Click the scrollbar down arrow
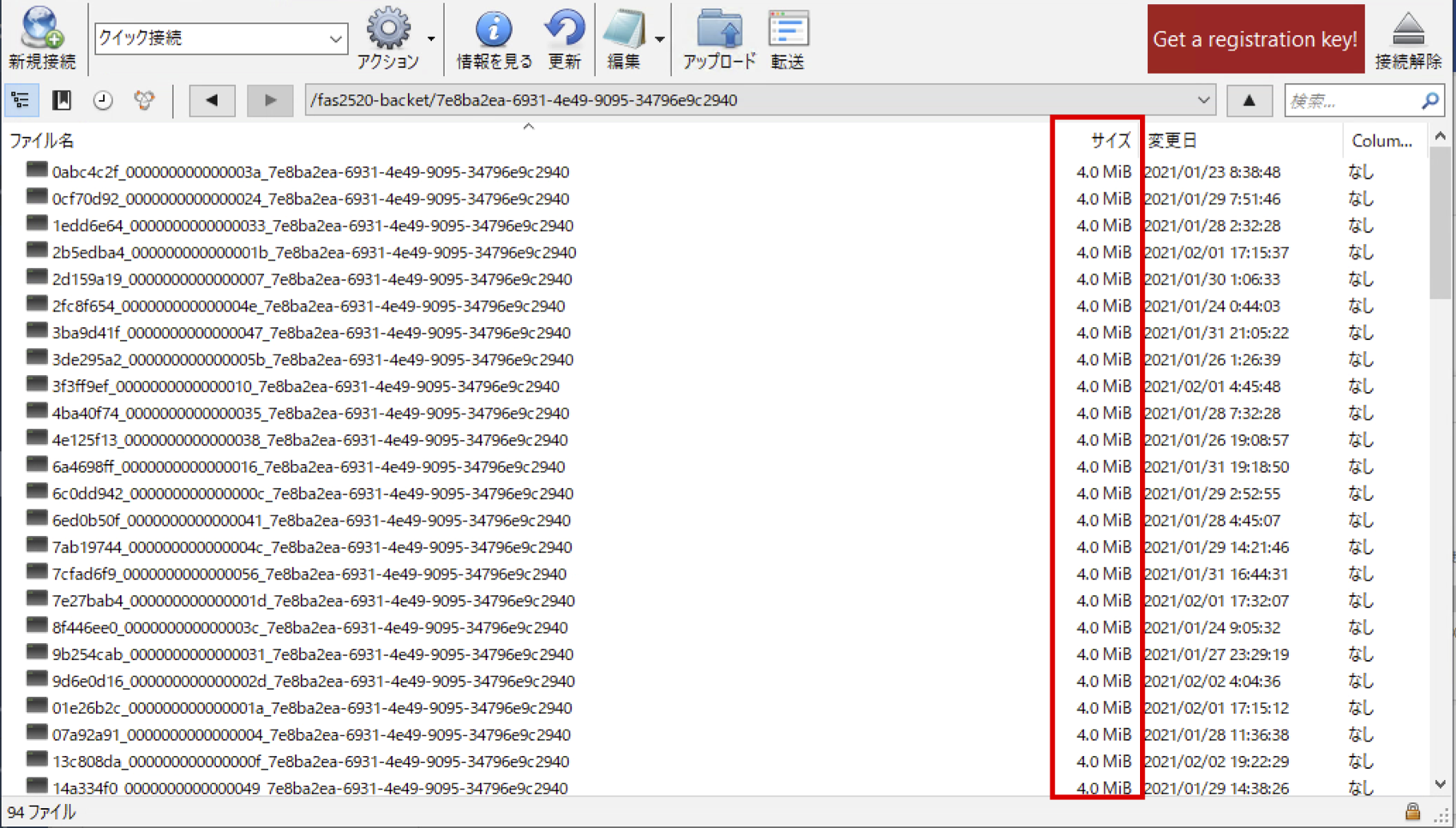 (x=1440, y=785)
